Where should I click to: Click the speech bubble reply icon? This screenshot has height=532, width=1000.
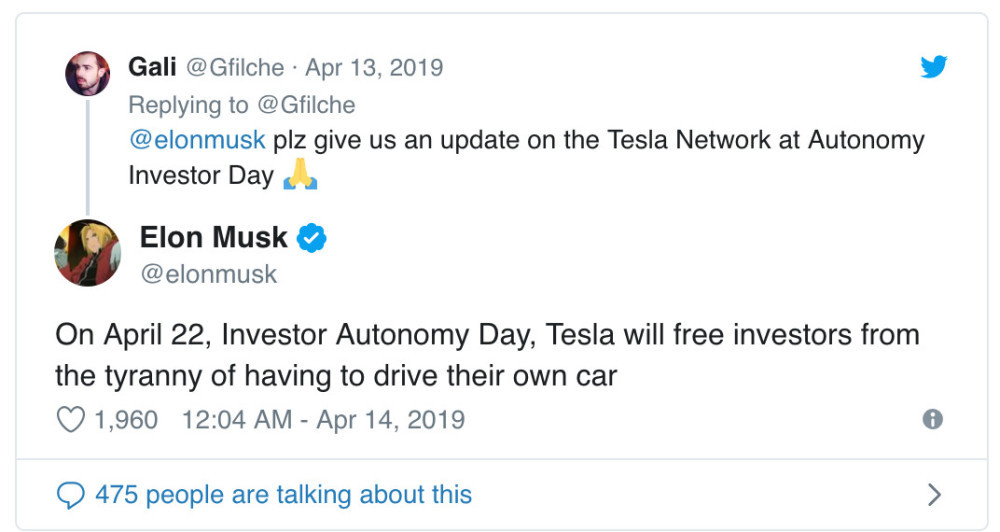pyautogui.click(x=71, y=495)
